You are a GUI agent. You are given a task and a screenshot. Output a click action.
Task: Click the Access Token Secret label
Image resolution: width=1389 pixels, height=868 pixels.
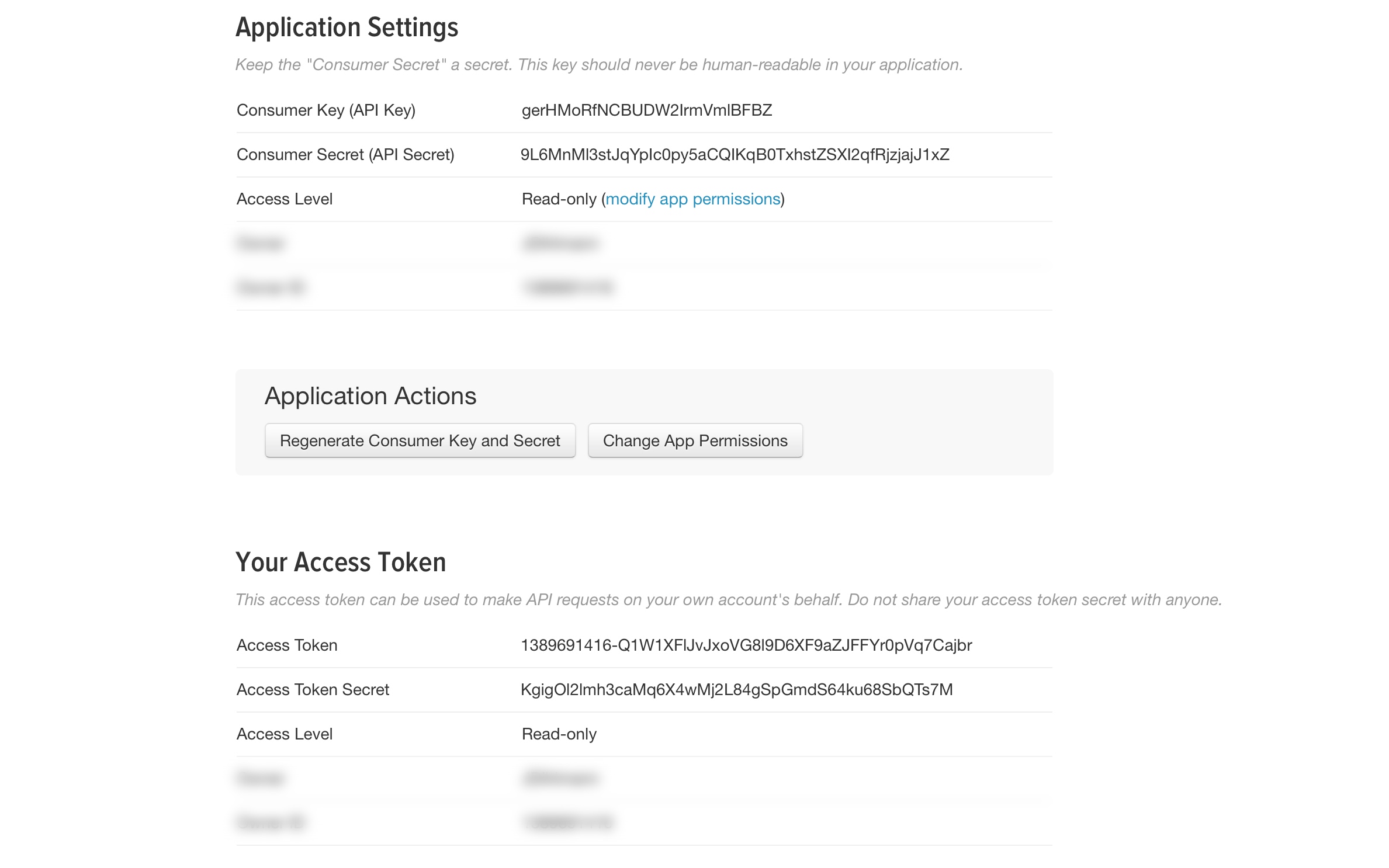pos(313,690)
